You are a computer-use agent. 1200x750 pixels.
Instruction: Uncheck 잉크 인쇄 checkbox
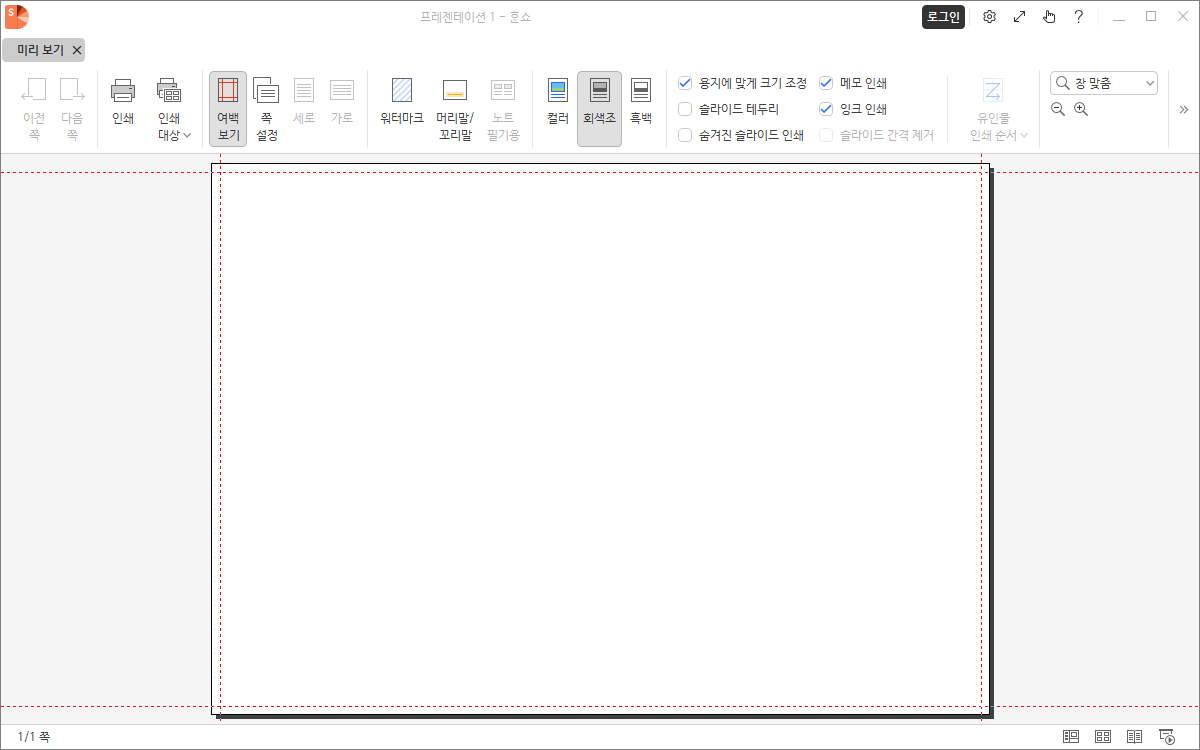[x=826, y=109]
